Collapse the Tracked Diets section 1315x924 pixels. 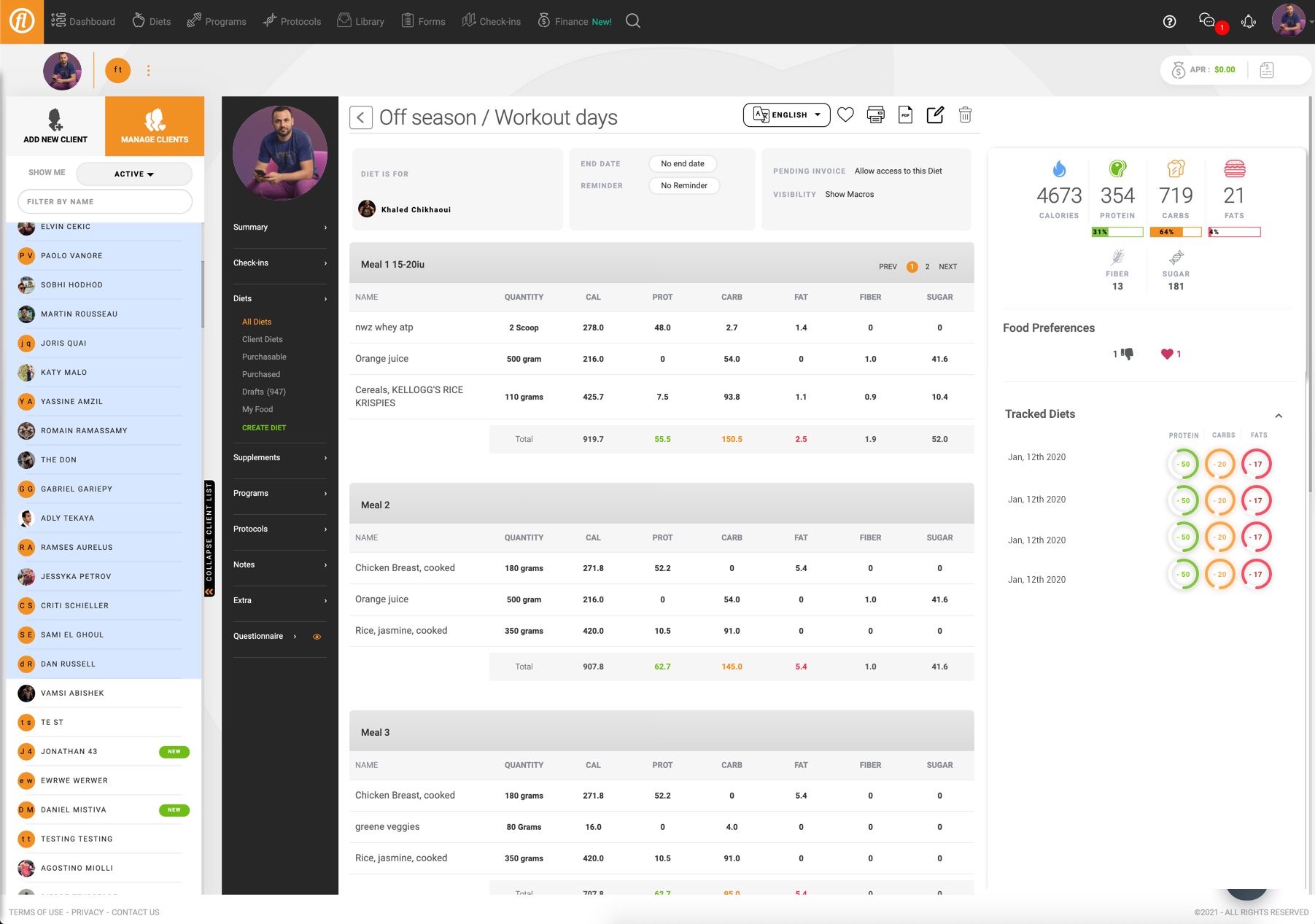(x=1279, y=415)
